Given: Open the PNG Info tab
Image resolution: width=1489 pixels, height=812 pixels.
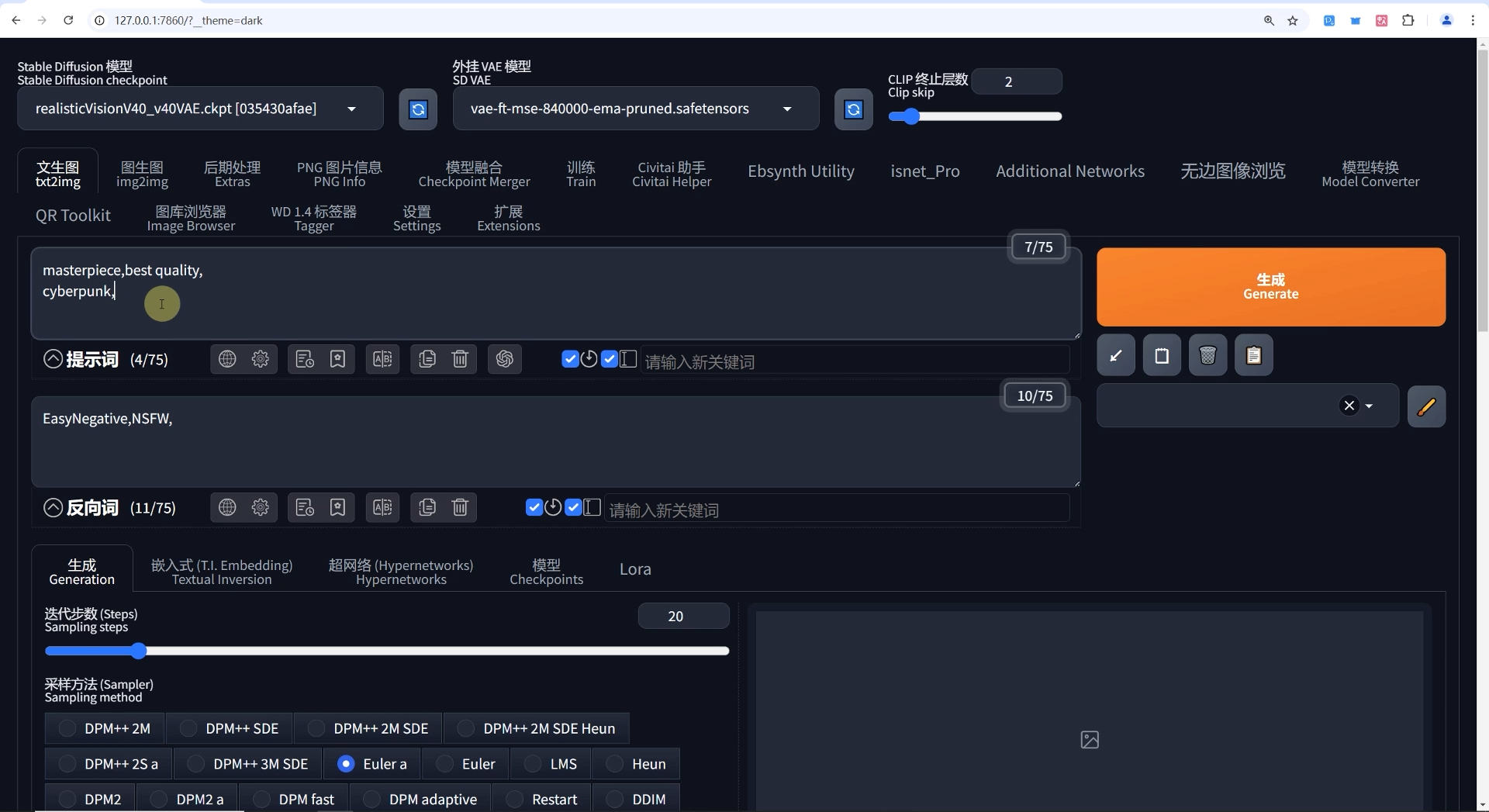Looking at the screenshot, I should point(340,174).
